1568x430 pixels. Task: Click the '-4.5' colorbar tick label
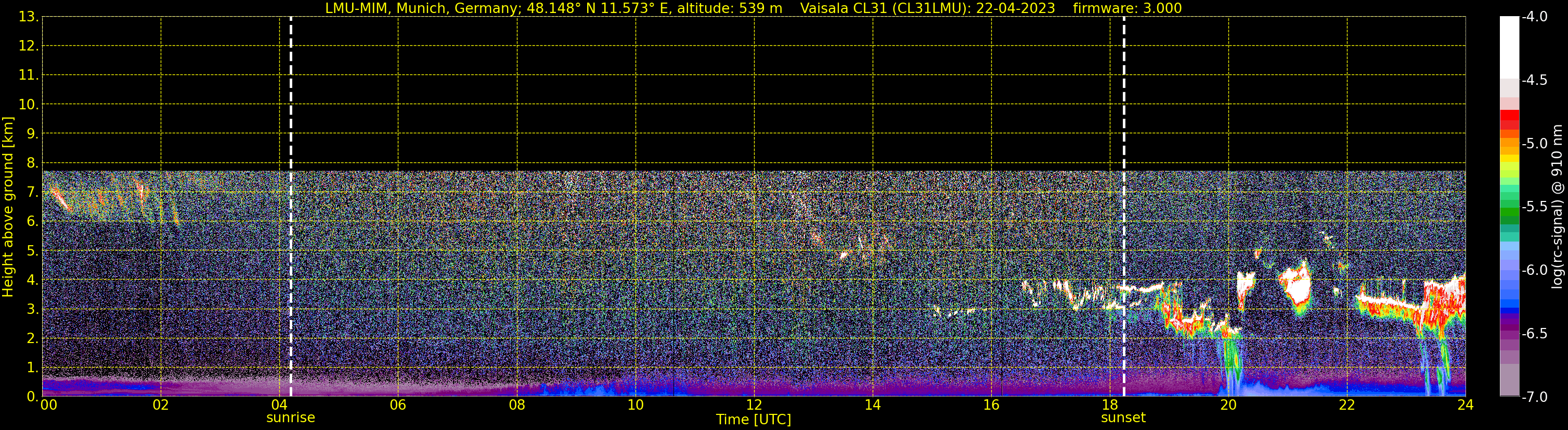tap(1534, 80)
